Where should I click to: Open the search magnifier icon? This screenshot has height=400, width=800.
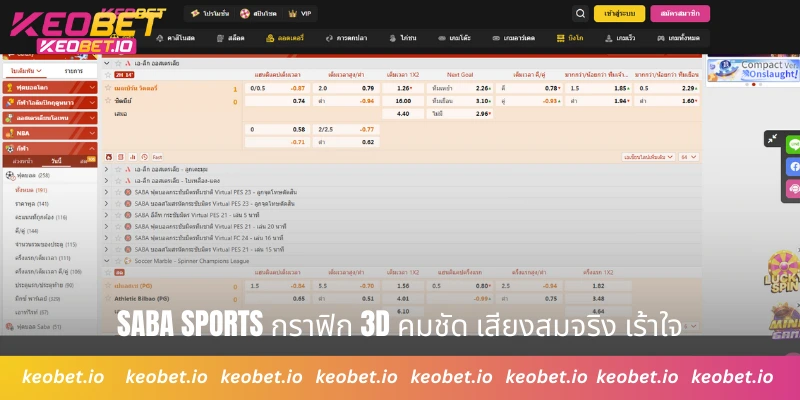tap(580, 14)
